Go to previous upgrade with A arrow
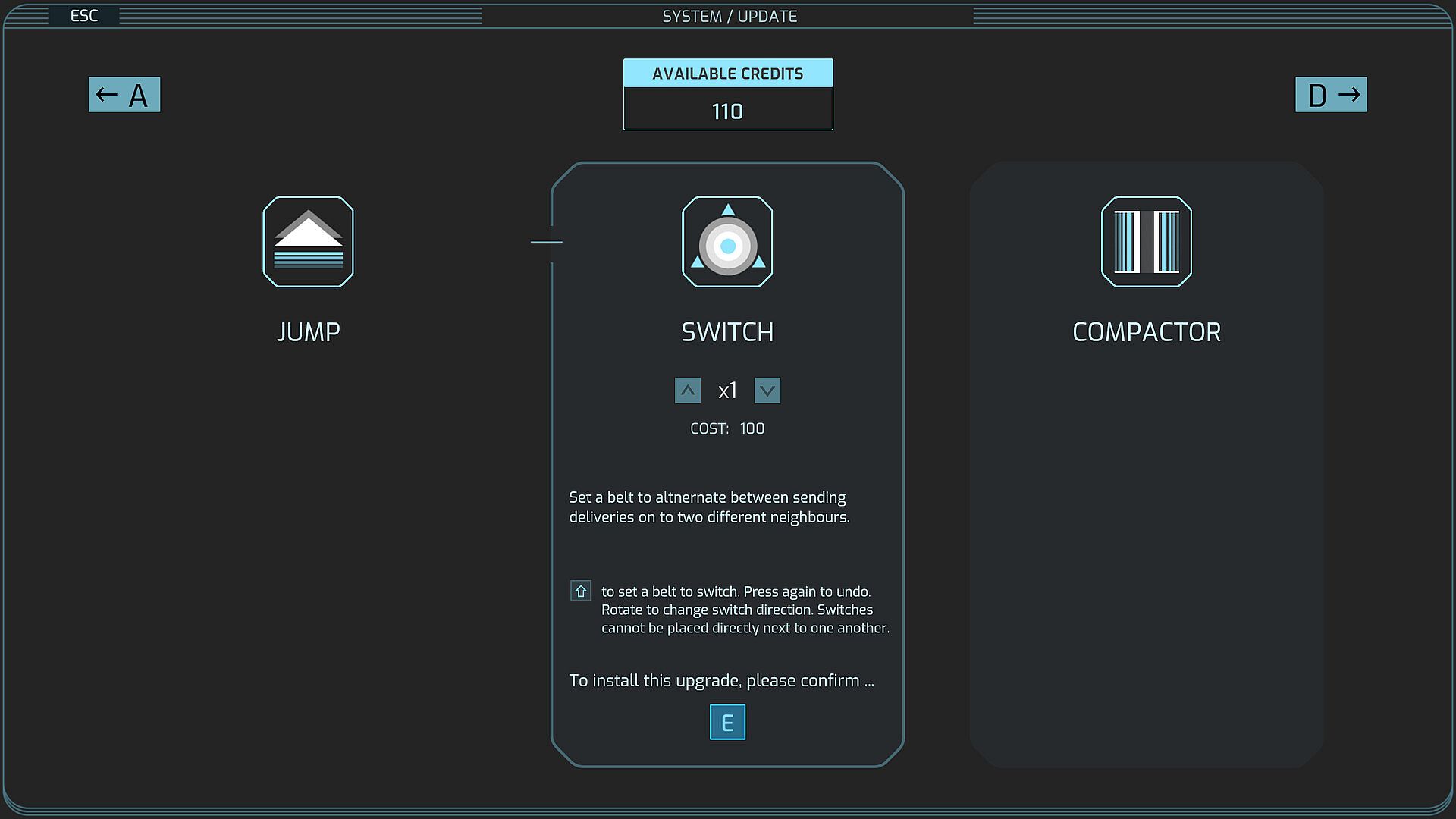Viewport: 1456px width, 819px height. tap(124, 95)
